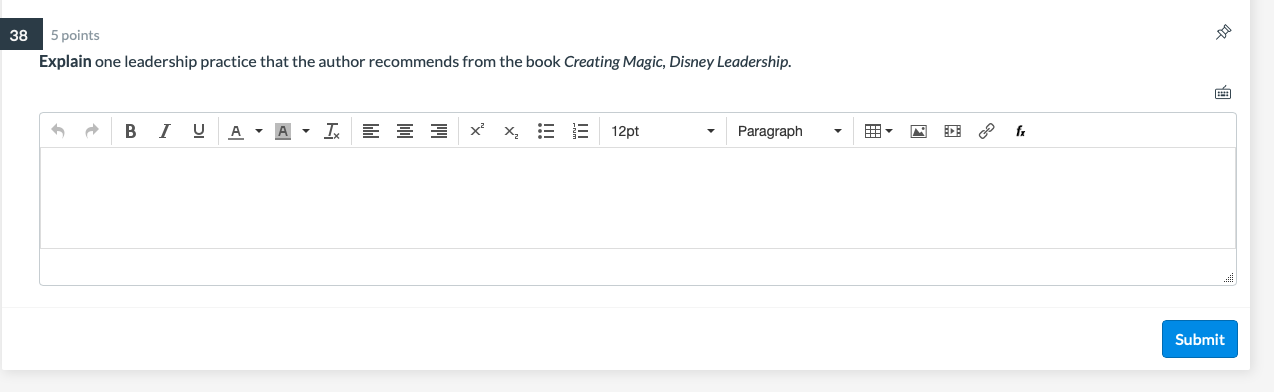Align text to the right
This screenshot has width=1274, height=392.
click(438, 131)
